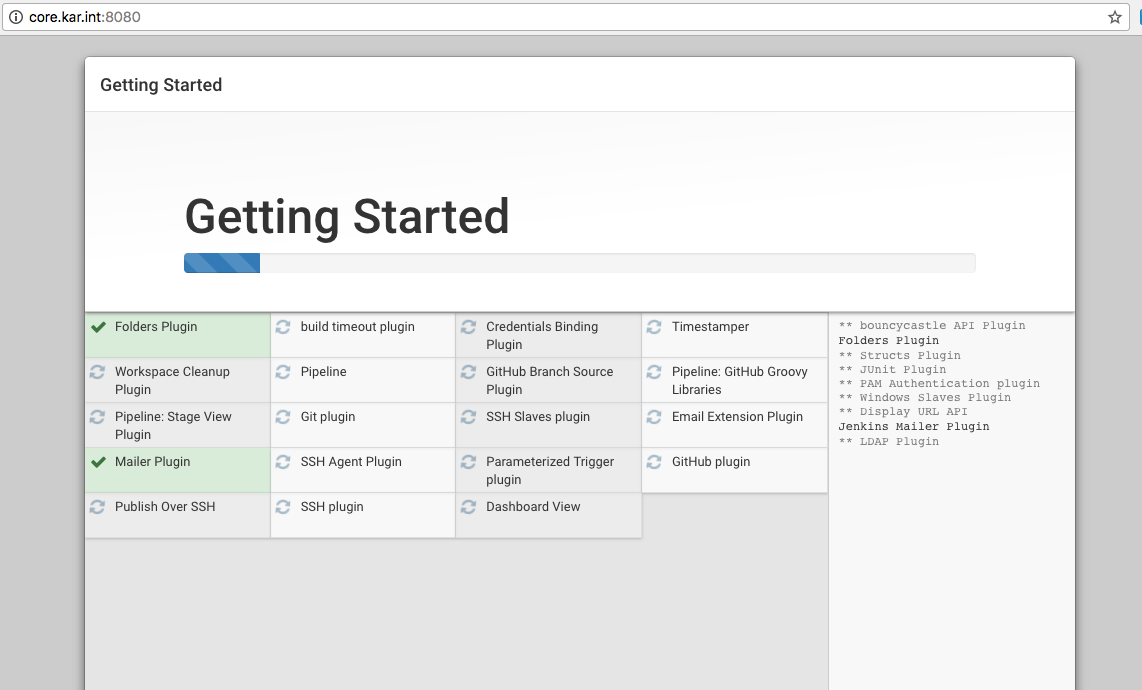Select the Timestamper label

[710, 327]
